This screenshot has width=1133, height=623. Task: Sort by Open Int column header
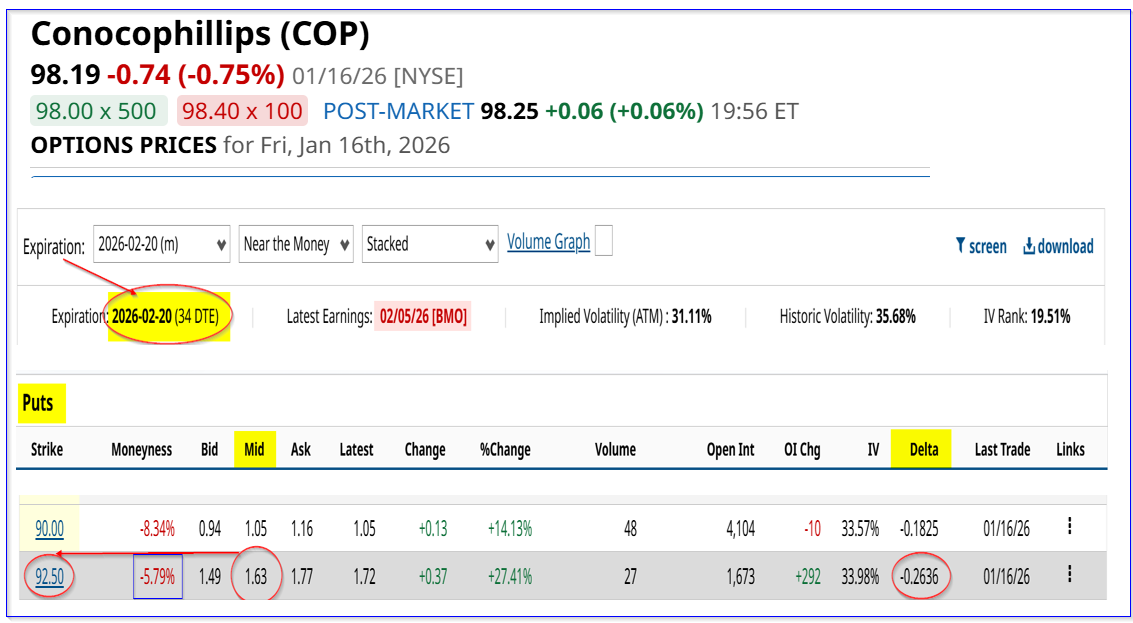click(x=730, y=449)
